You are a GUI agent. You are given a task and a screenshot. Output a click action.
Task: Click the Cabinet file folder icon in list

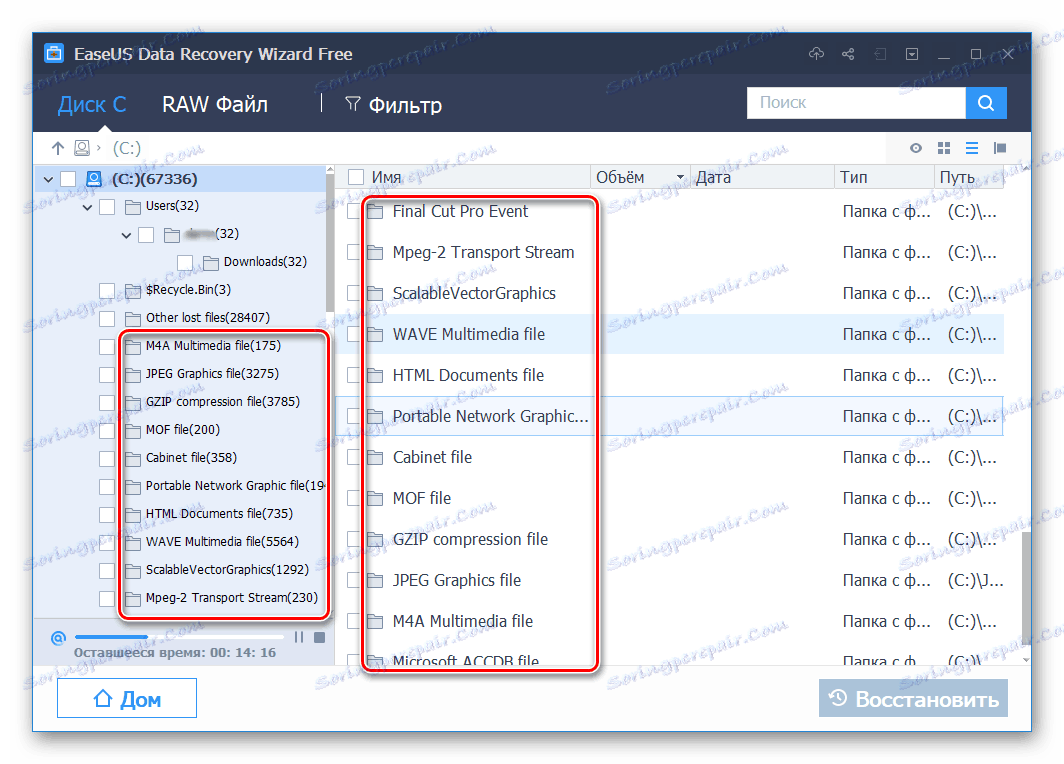click(375, 457)
